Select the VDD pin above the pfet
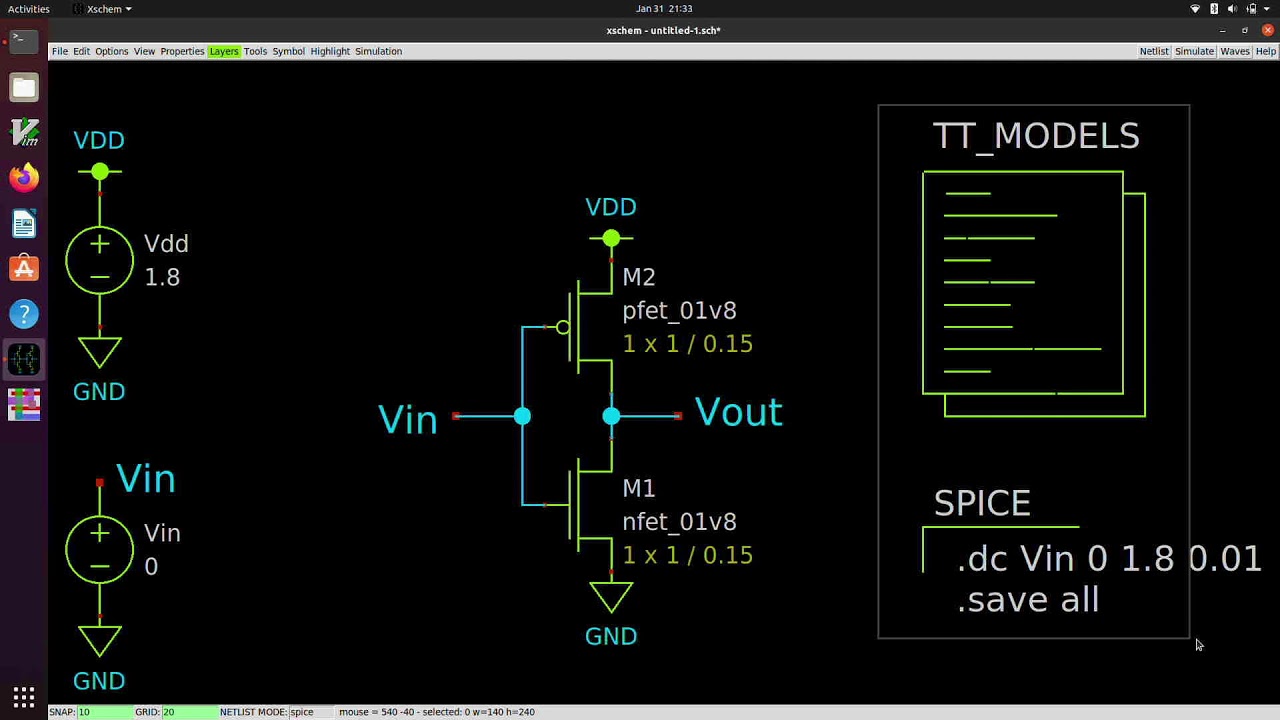1280x720 pixels. [611, 238]
